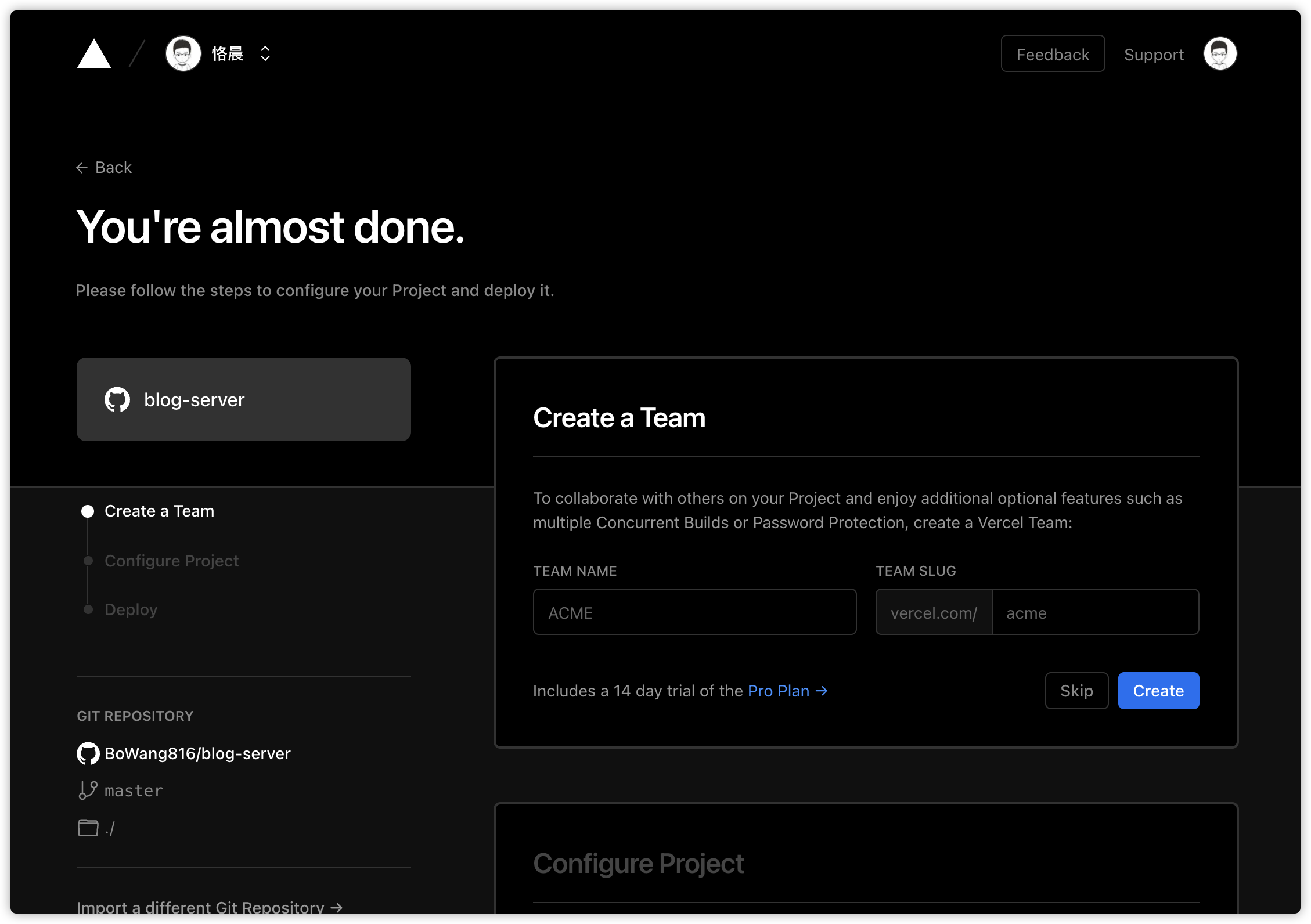Click the GitHub icon beside BoWang816/blog-server

tap(88, 753)
